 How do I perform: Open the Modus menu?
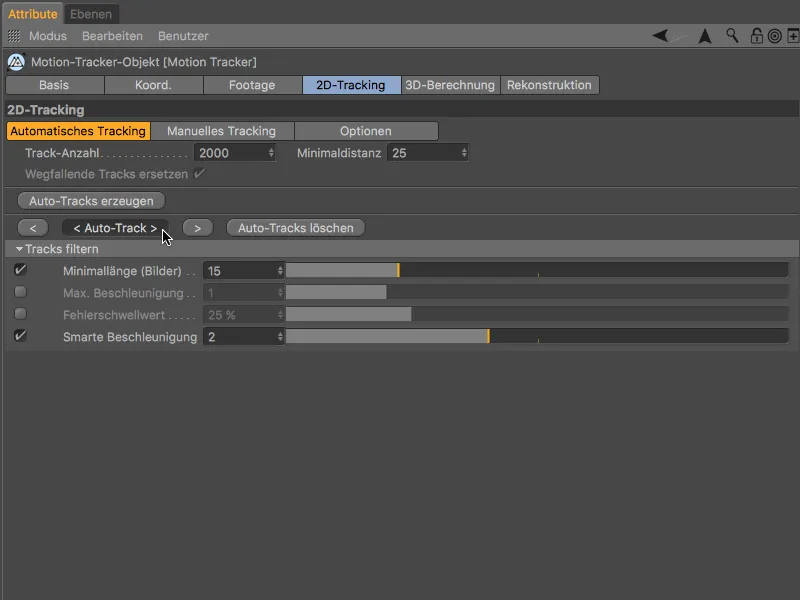tap(47, 36)
